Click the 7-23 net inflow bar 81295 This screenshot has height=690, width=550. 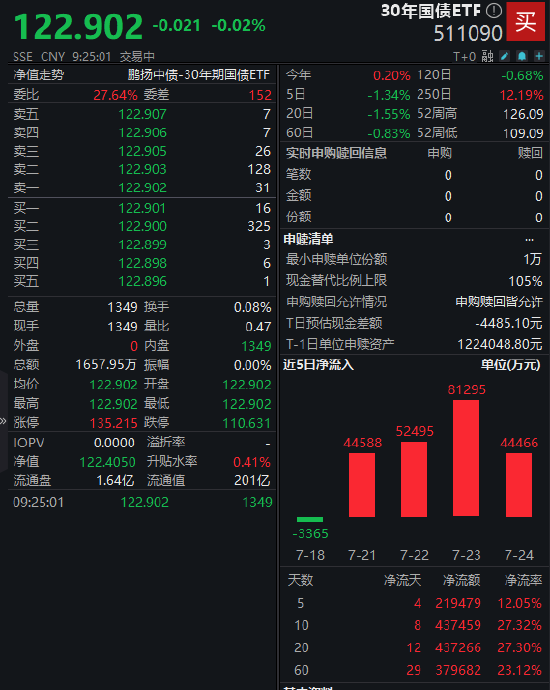466,458
